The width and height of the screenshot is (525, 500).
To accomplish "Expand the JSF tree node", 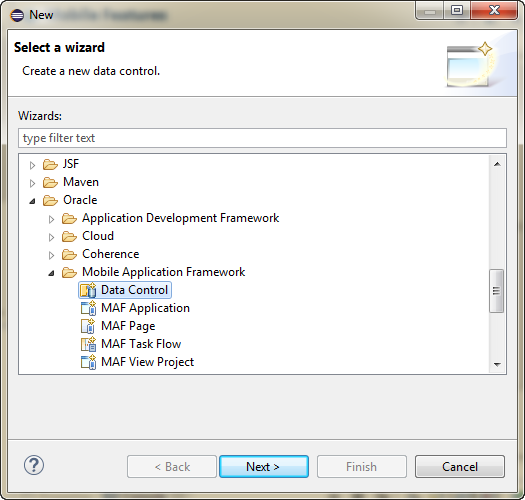I will (32, 165).
